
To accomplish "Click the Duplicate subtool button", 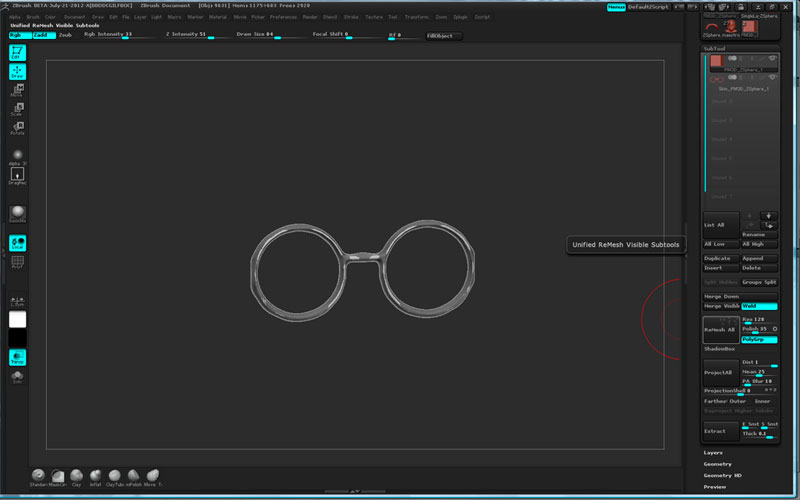I will [x=721, y=259].
